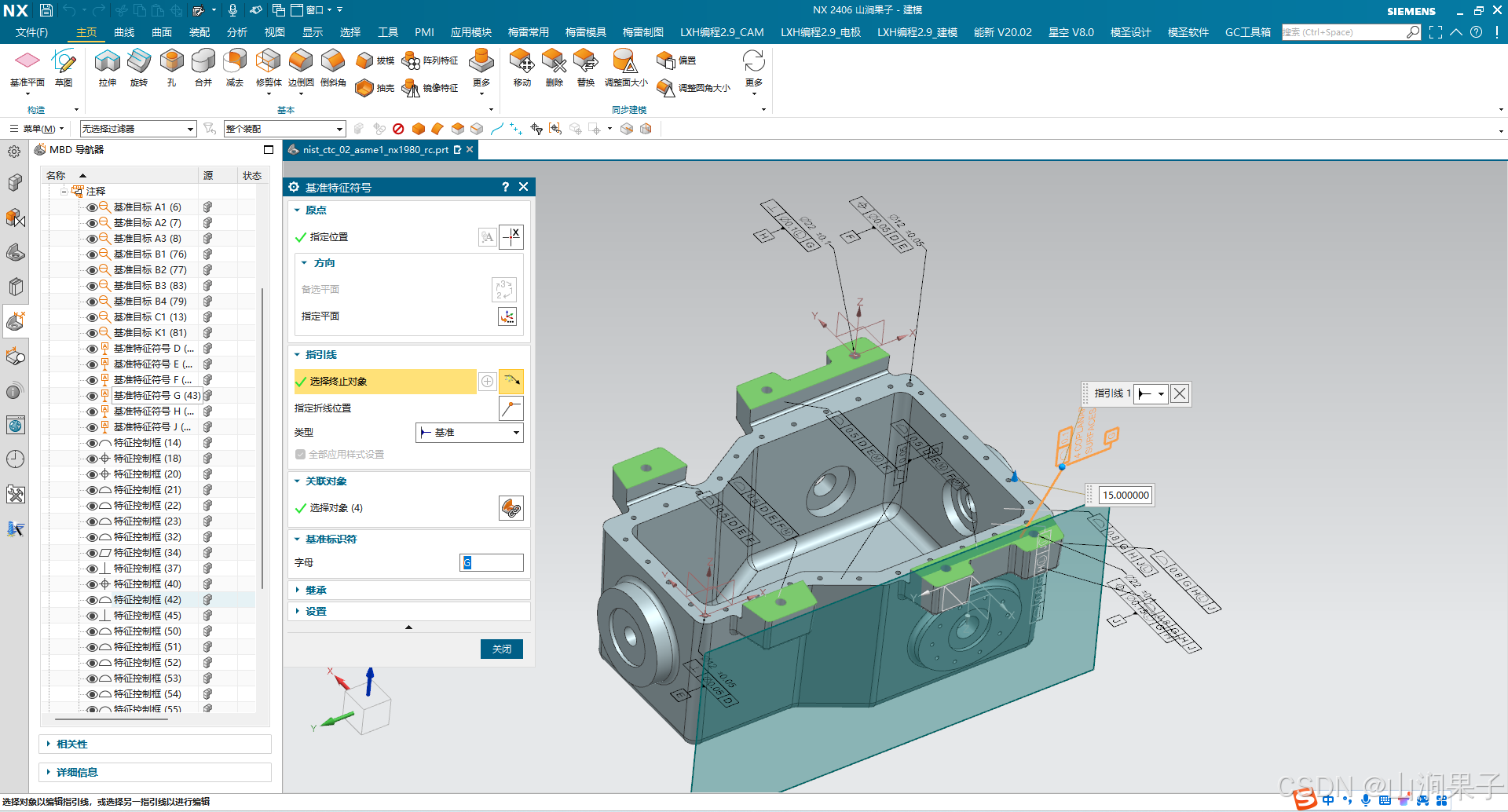The image size is (1508, 812).
Task: Open the 类型 dropdown showing 基准
Action: click(469, 433)
